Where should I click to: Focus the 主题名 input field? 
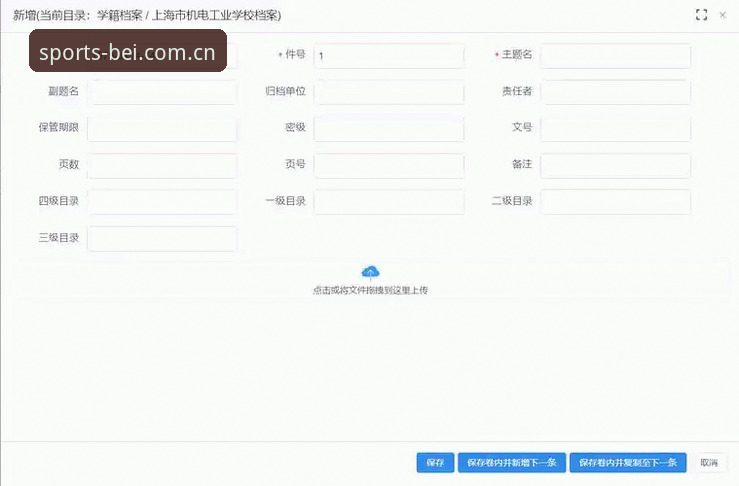pos(616,56)
